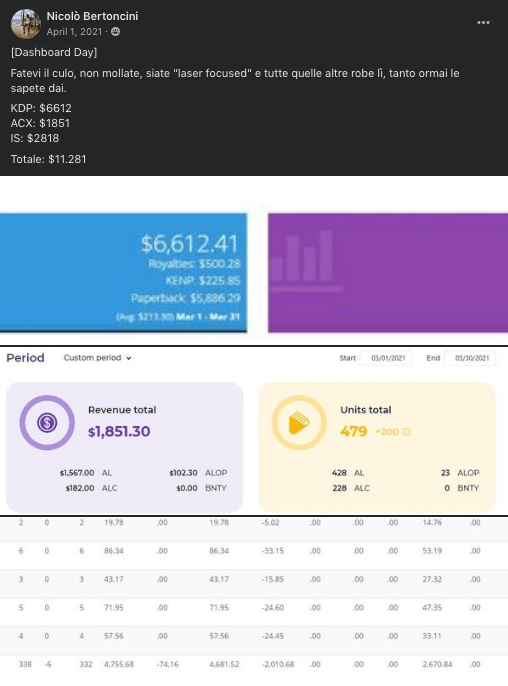
Task: Select the table cell 33.11
Action: pyautogui.click(x=432, y=636)
